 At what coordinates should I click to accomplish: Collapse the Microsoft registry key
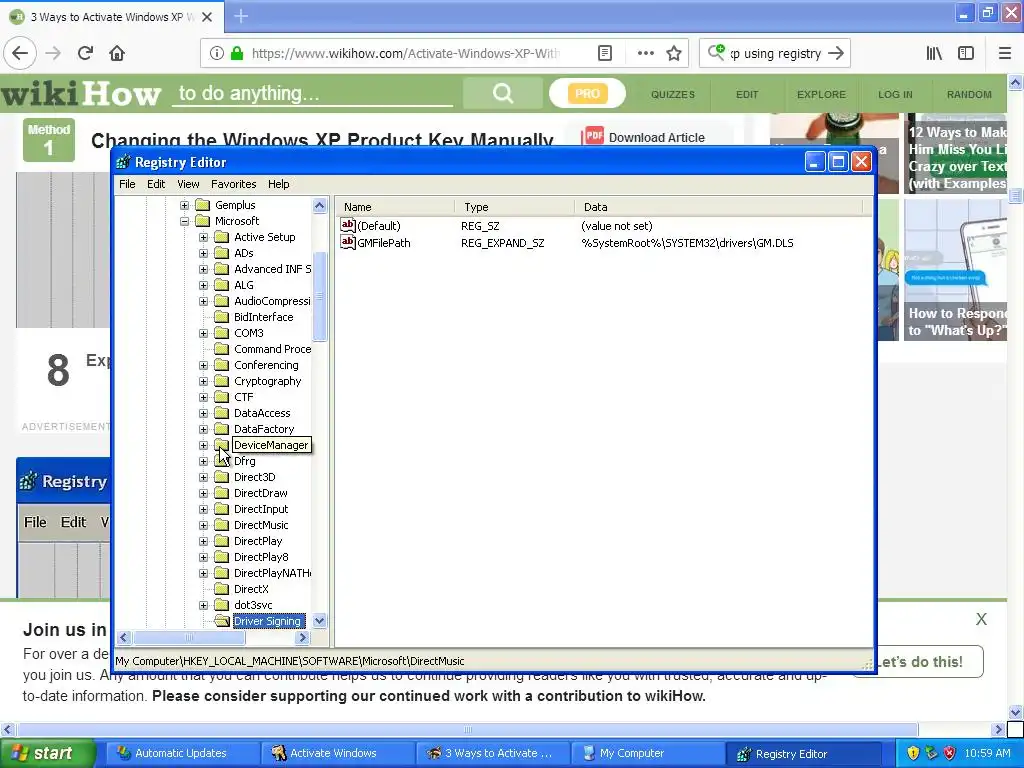tap(184, 221)
